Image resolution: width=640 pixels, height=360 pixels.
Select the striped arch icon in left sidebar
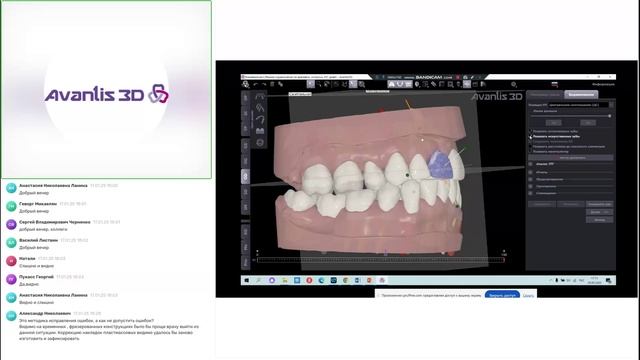click(x=260, y=108)
